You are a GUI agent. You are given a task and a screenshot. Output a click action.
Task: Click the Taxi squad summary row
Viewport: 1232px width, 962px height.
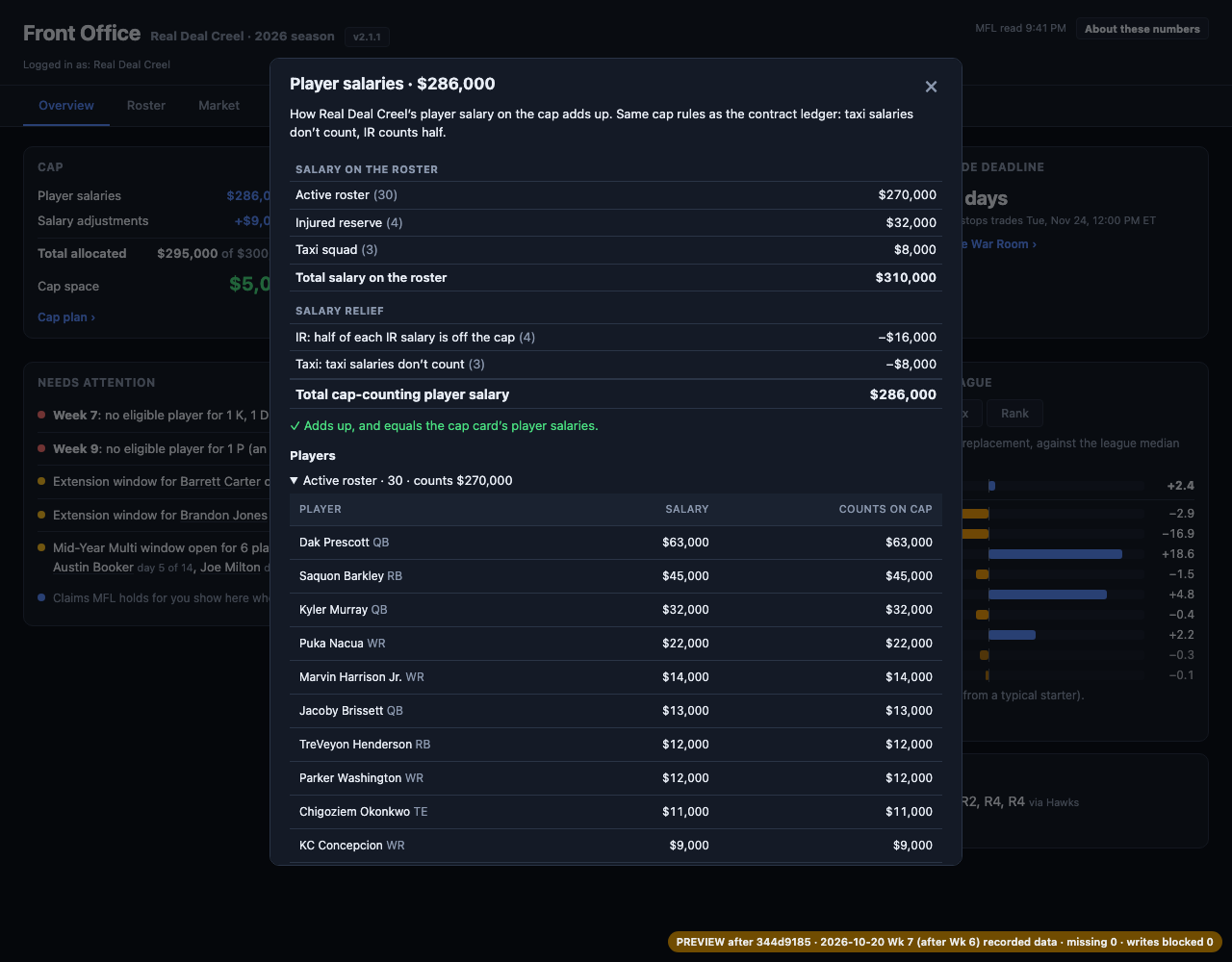(616, 249)
